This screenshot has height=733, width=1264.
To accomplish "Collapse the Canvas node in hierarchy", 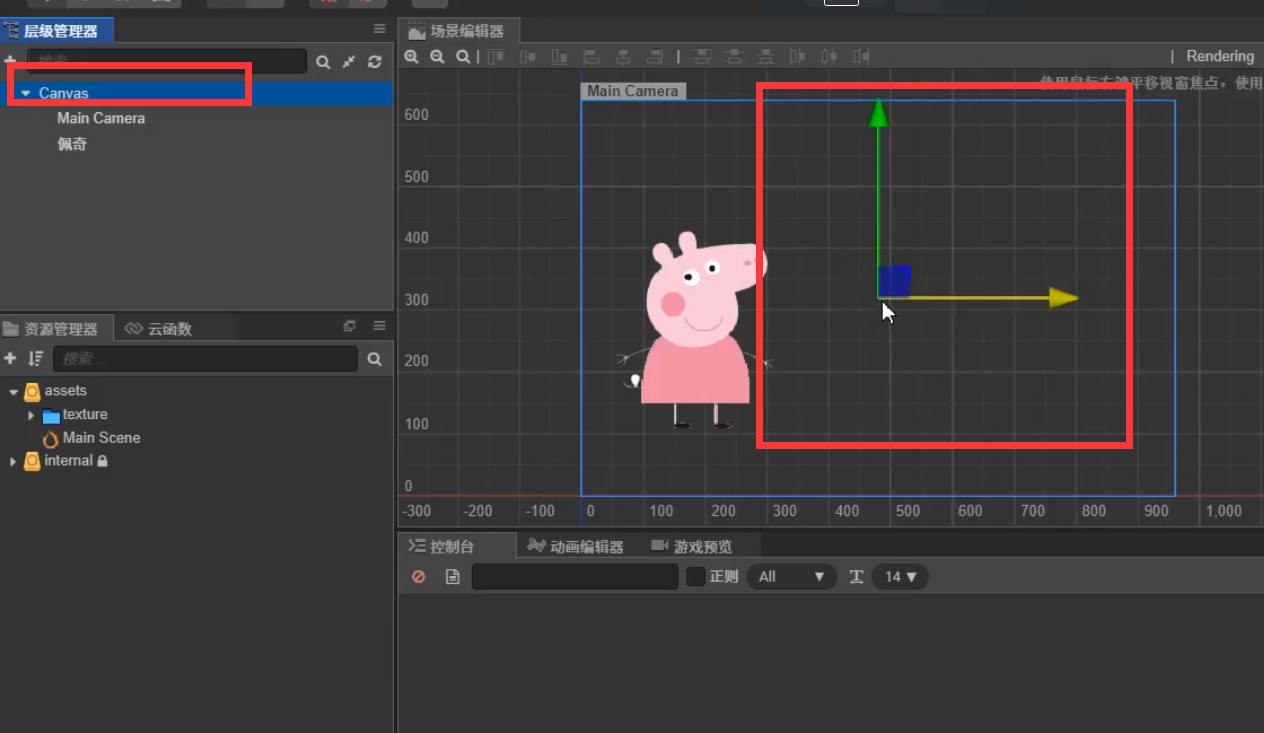I will pyautogui.click(x=25, y=93).
